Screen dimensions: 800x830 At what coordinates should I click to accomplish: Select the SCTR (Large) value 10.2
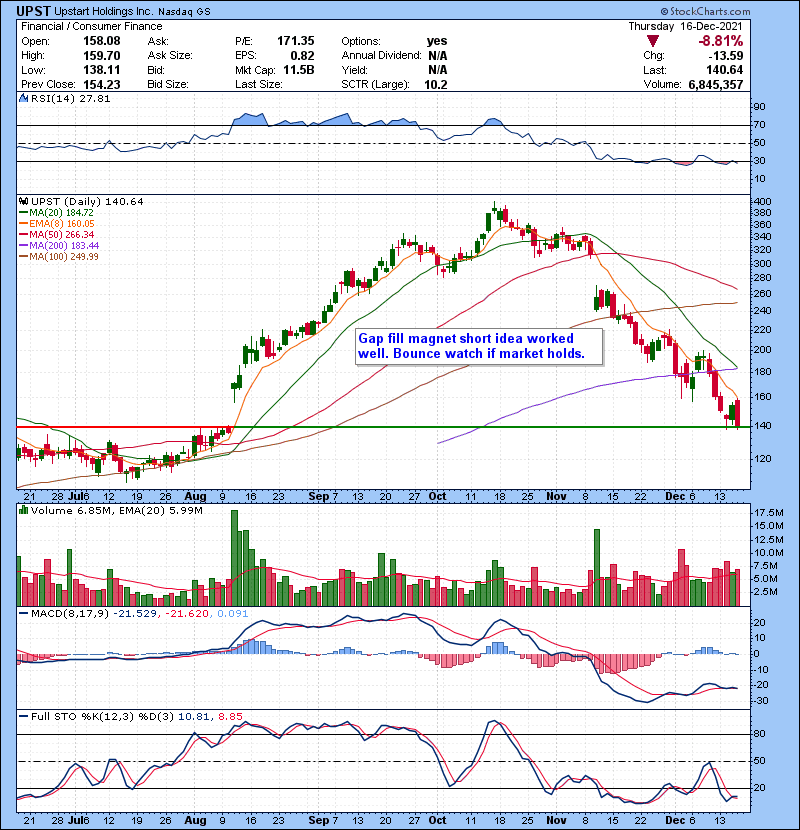436,85
